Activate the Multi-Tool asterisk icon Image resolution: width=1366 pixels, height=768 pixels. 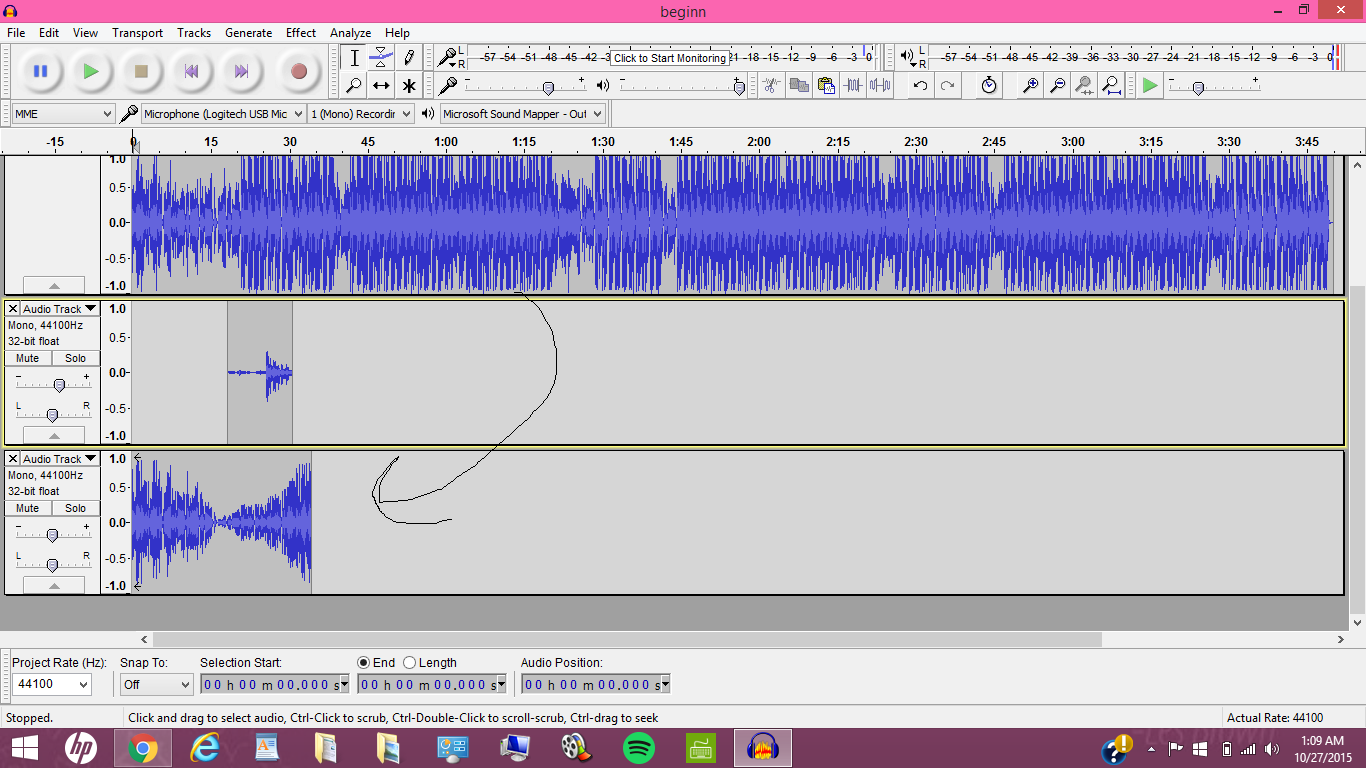click(408, 85)
